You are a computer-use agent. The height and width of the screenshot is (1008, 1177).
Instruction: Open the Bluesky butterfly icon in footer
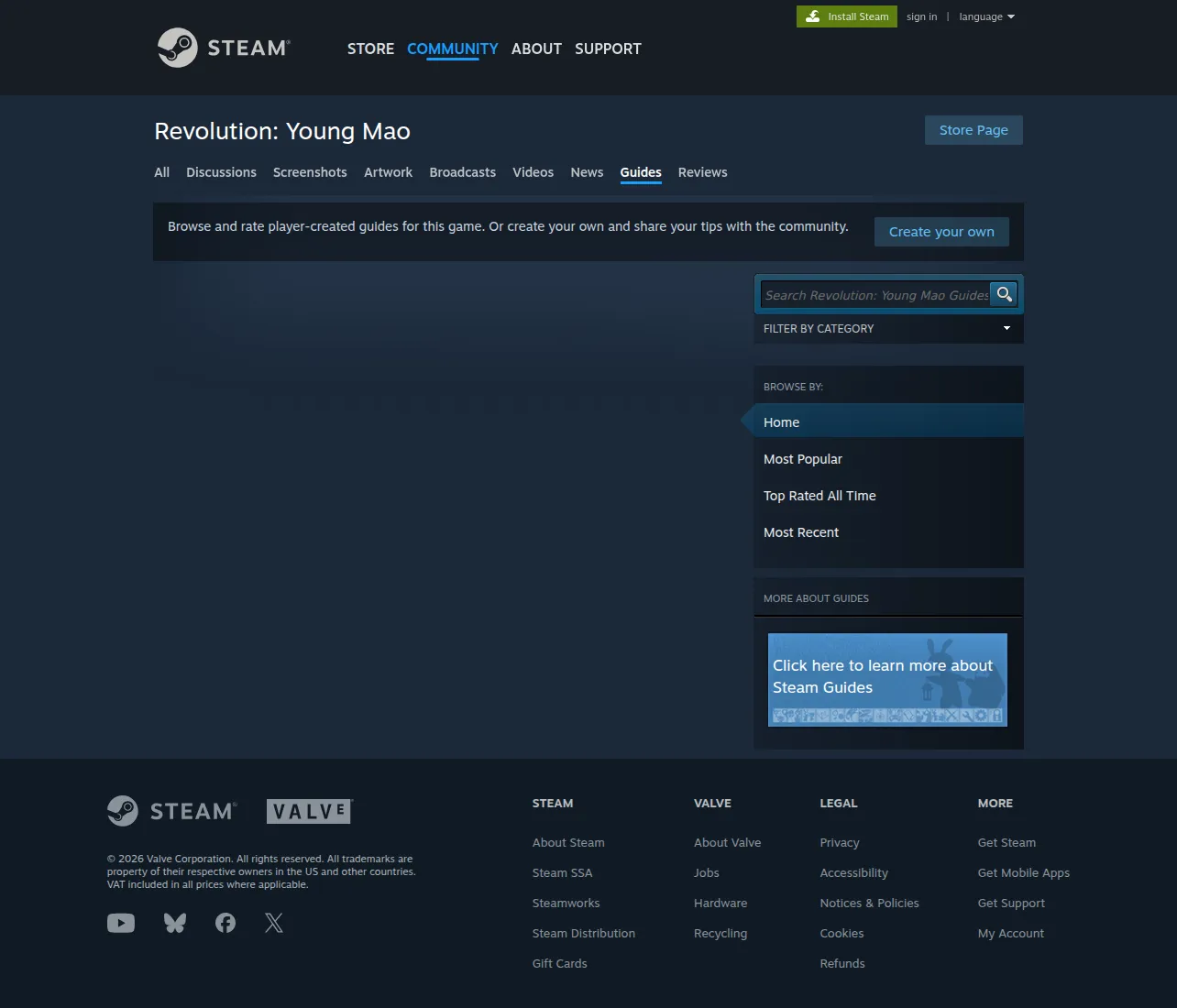pyautogui.click(x=175, y=923)
